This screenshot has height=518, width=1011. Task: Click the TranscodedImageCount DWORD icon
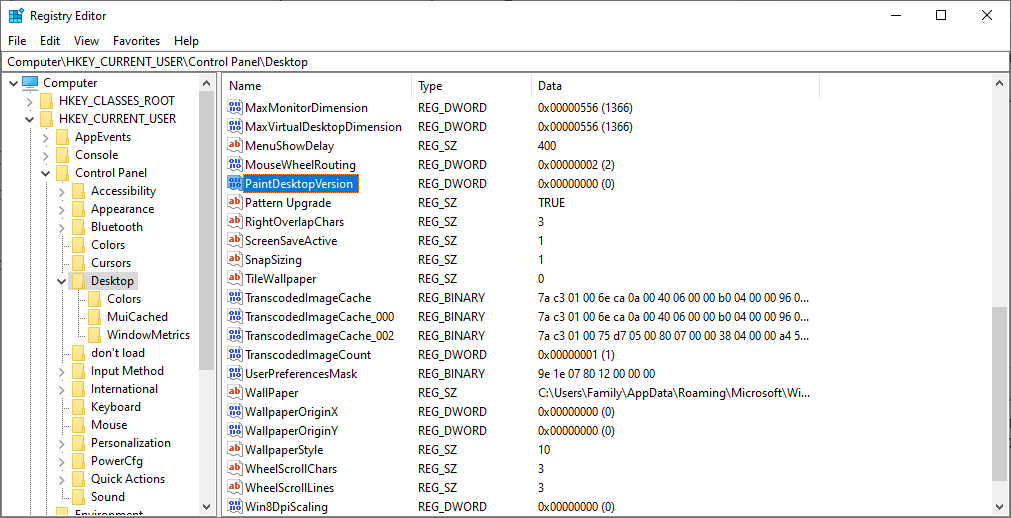[235, 355]
